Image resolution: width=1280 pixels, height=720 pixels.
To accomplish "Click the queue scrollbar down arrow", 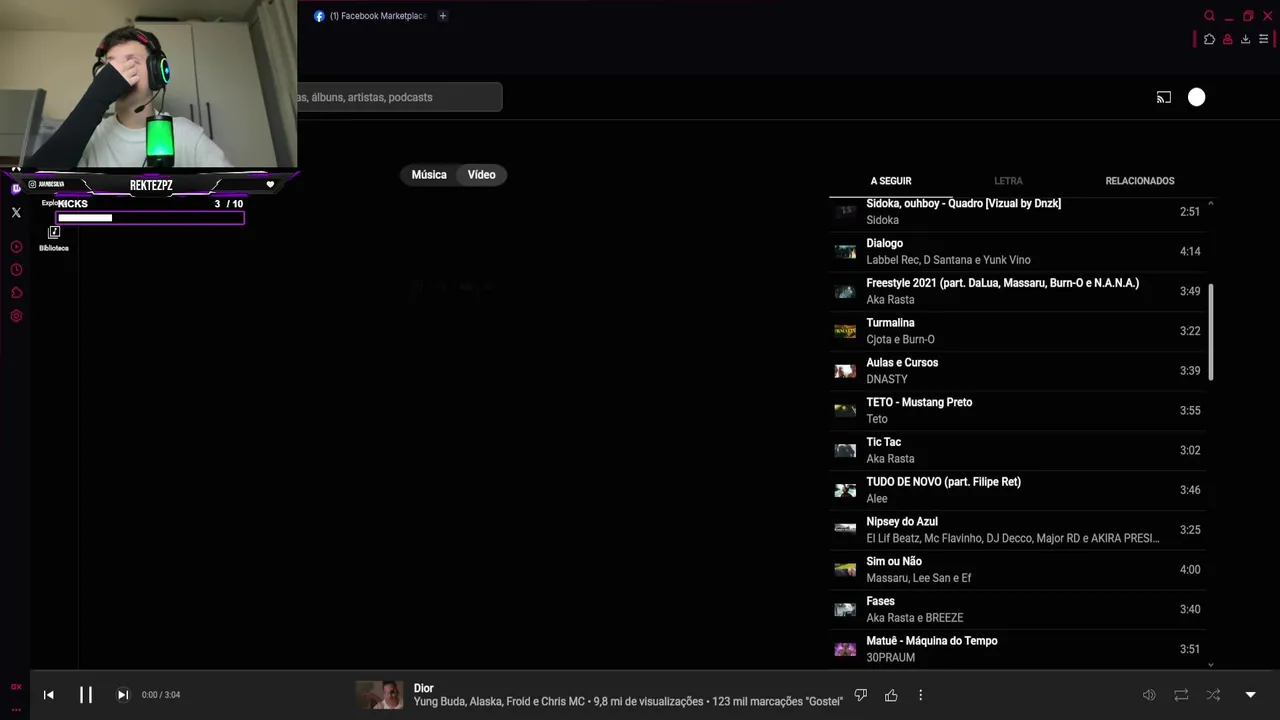I will click(1211, 664).
